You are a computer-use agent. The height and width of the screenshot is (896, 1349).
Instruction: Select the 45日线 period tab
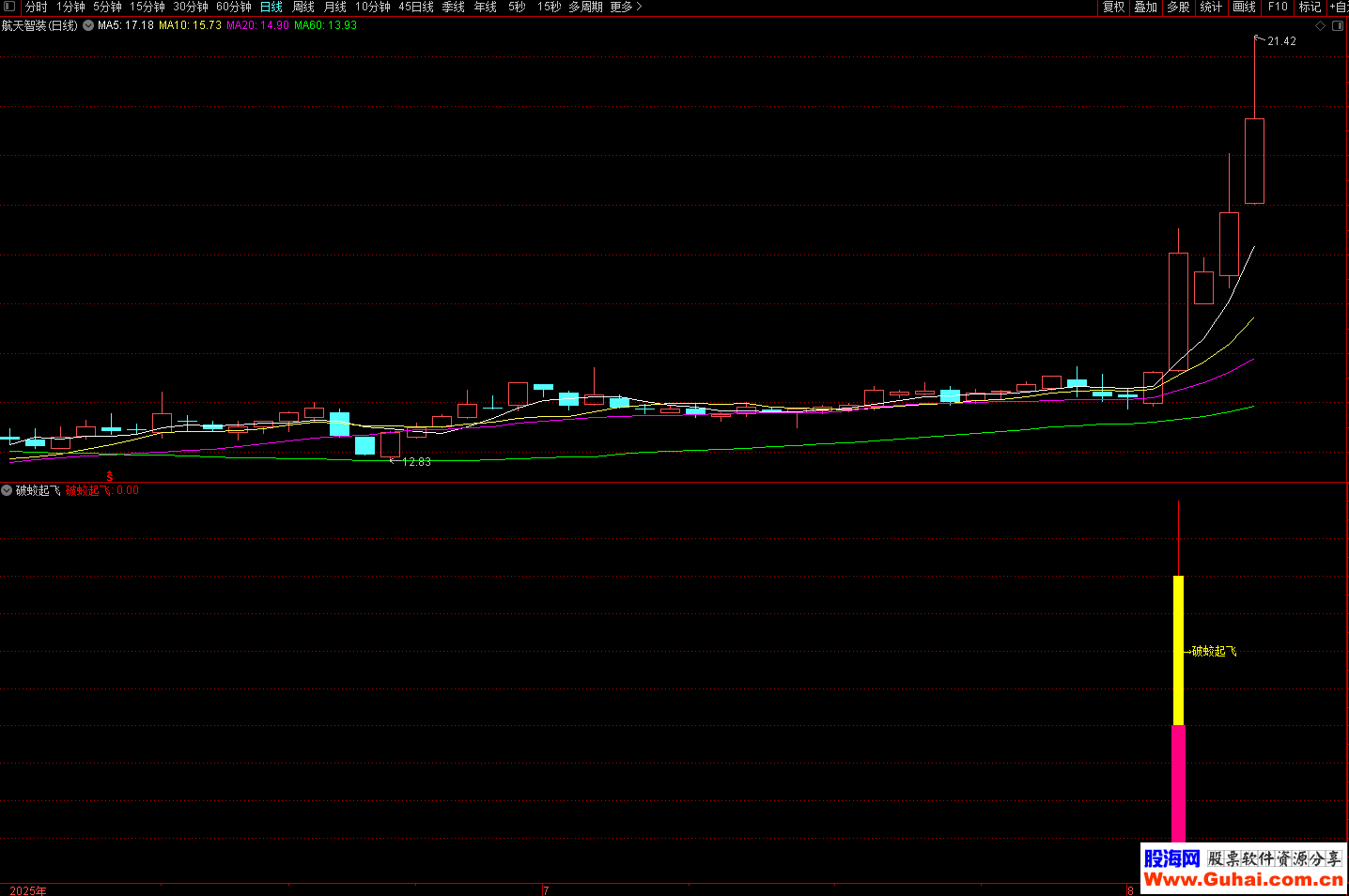point(416,7)
